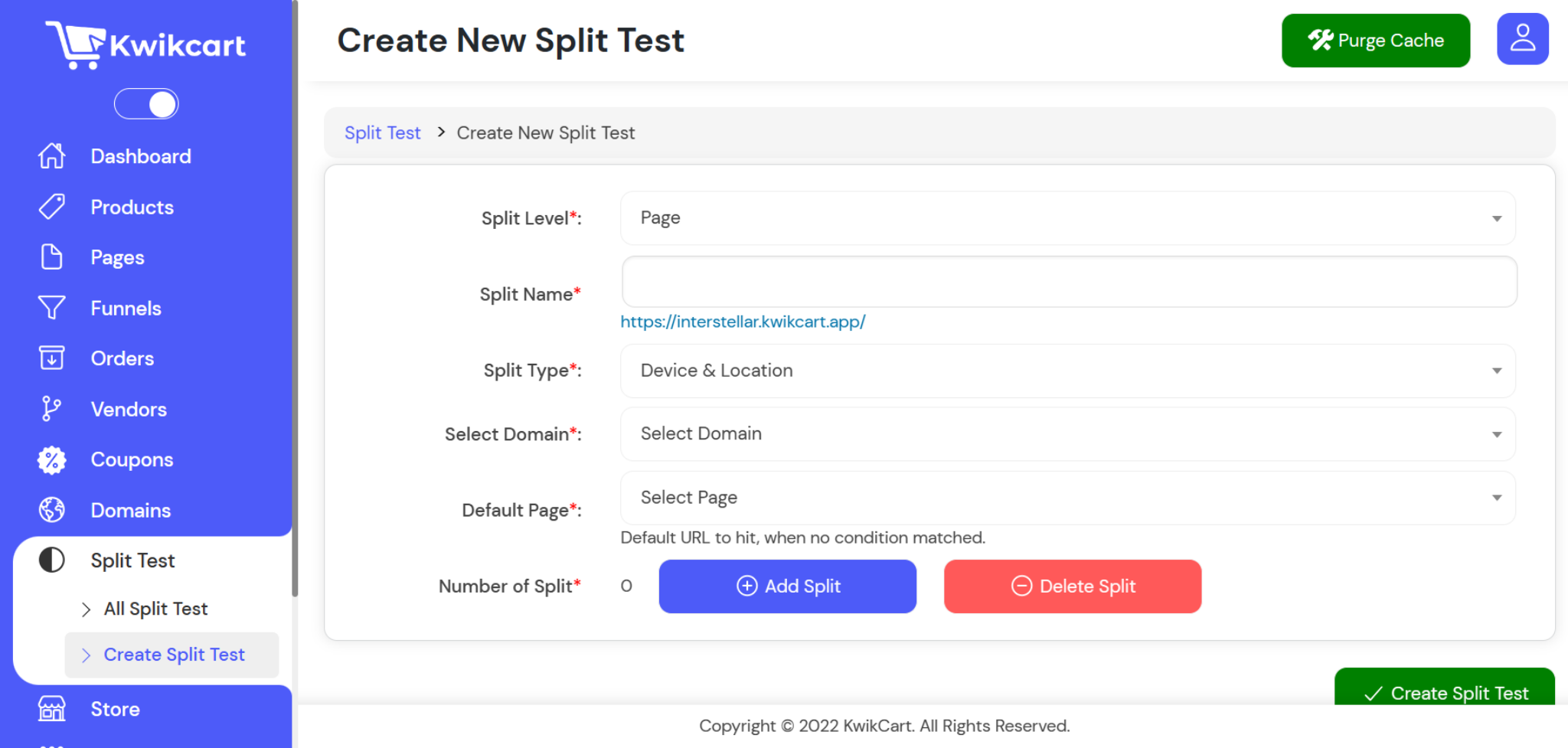This screenshot has height=748, width=1568.
Task: Open the Split Level dropdown
Action: 1068,218
